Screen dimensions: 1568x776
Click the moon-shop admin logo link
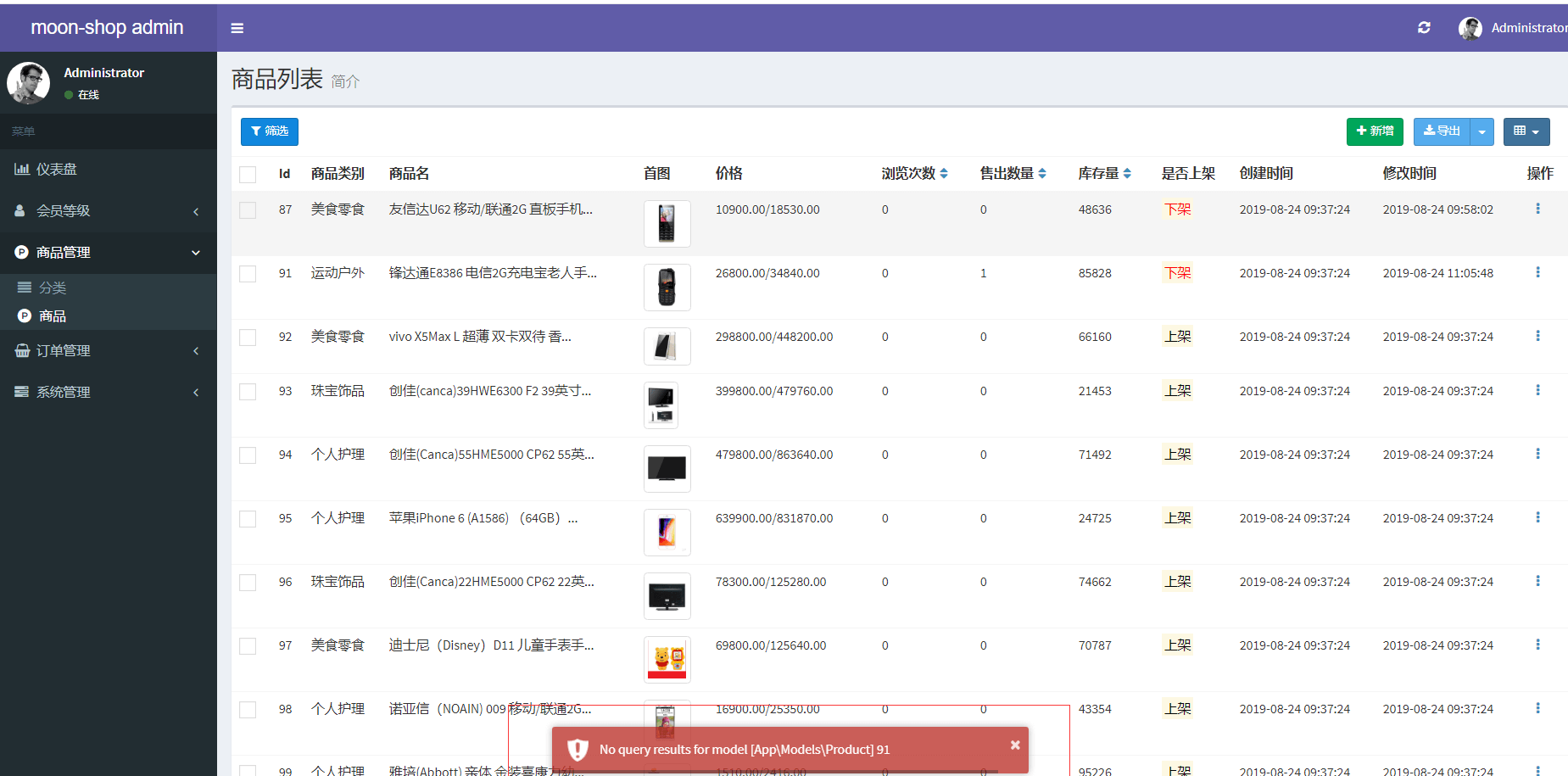coord(108,27)
